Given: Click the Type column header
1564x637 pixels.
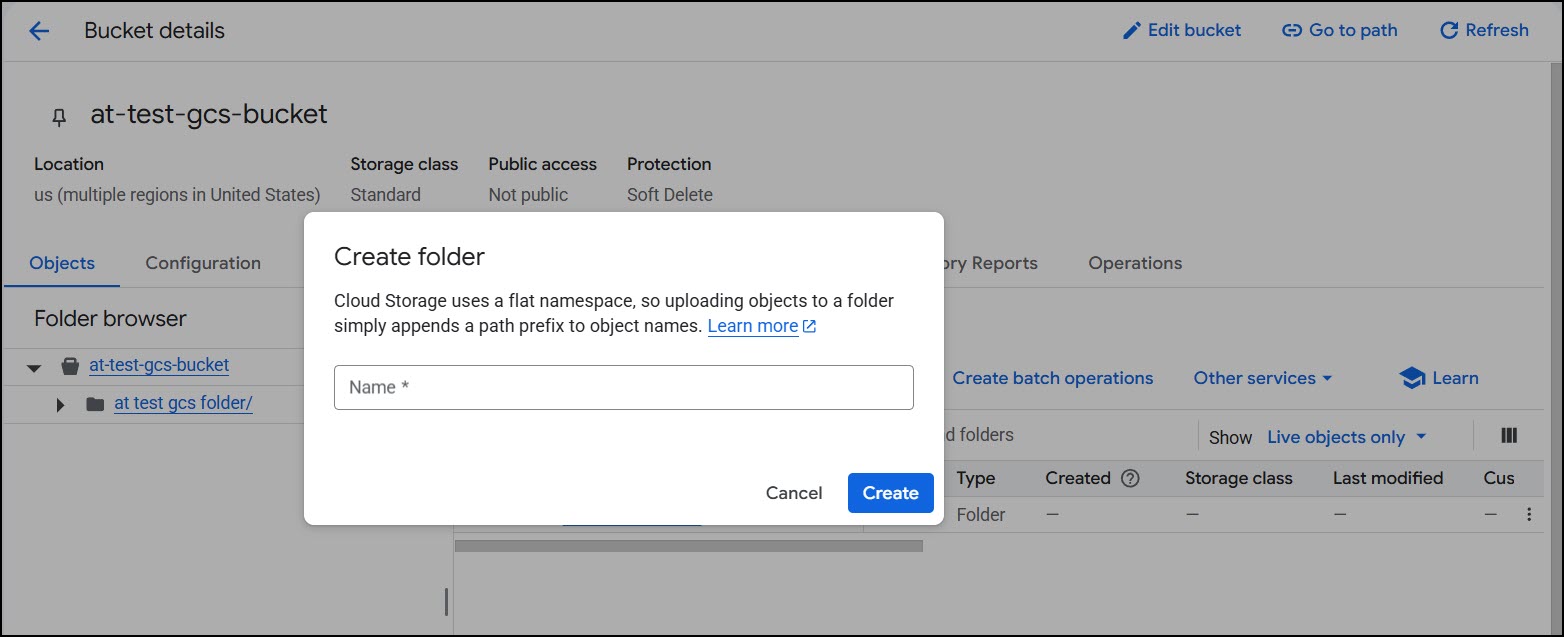Looking at the screenshot, I should 976,478.
